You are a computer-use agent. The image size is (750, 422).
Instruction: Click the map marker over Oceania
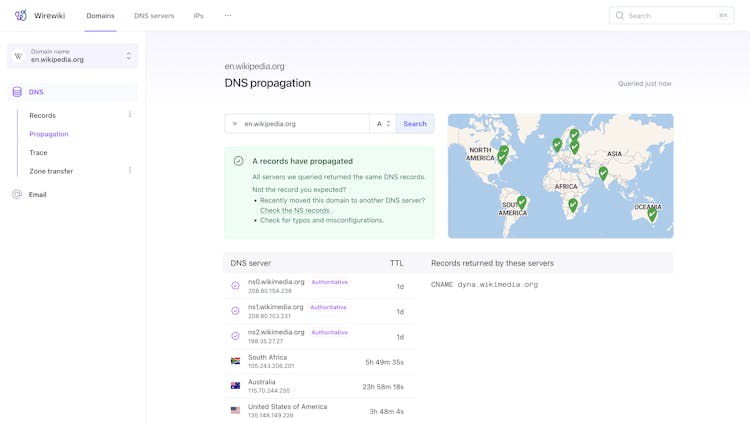(652, 213)
